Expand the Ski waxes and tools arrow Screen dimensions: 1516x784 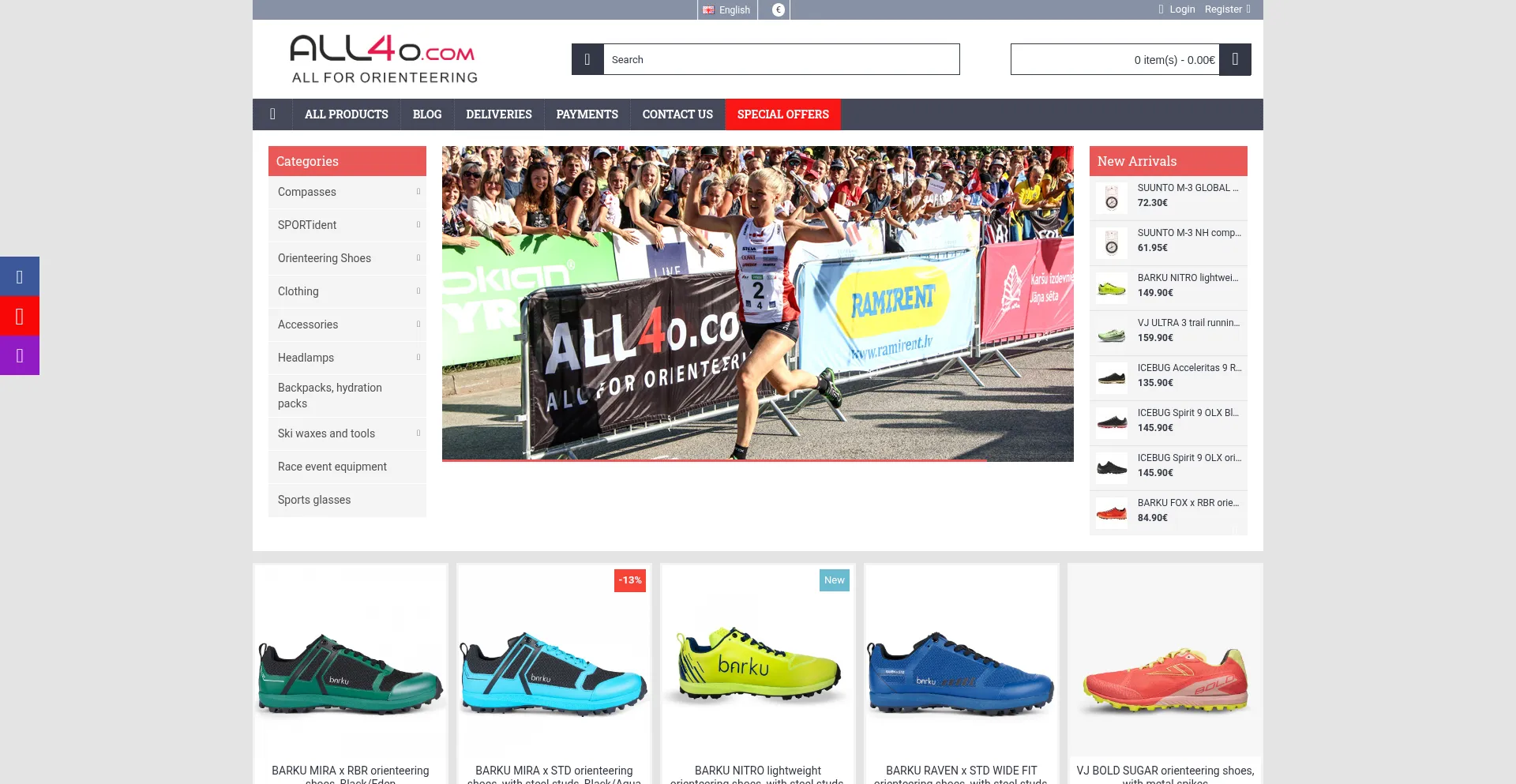point(418,433)
